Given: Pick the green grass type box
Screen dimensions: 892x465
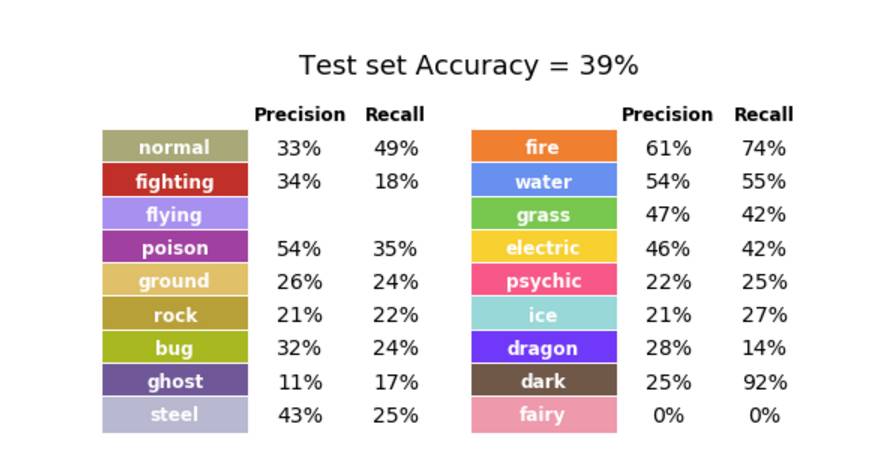Looking at the screenshot, I should [543, 214].
